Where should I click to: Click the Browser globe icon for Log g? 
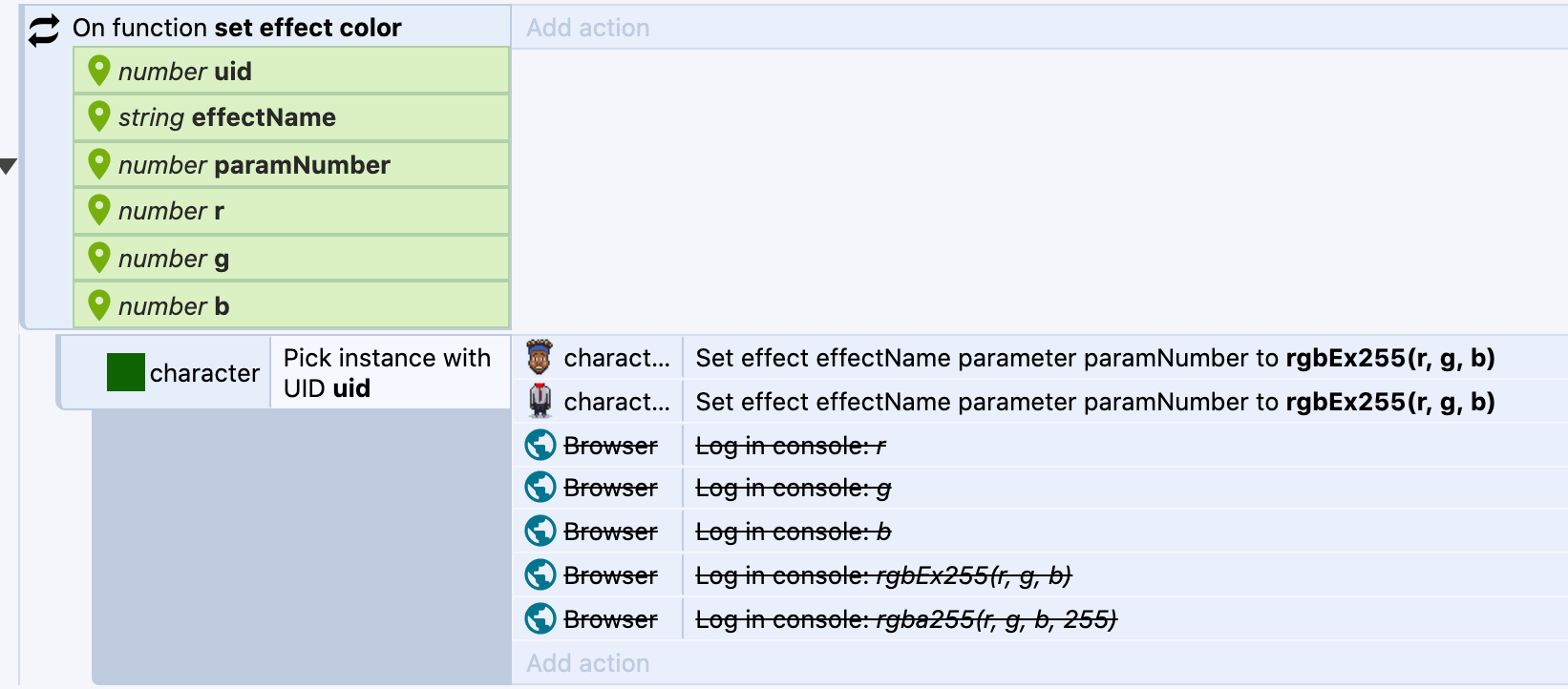[540, 487]
